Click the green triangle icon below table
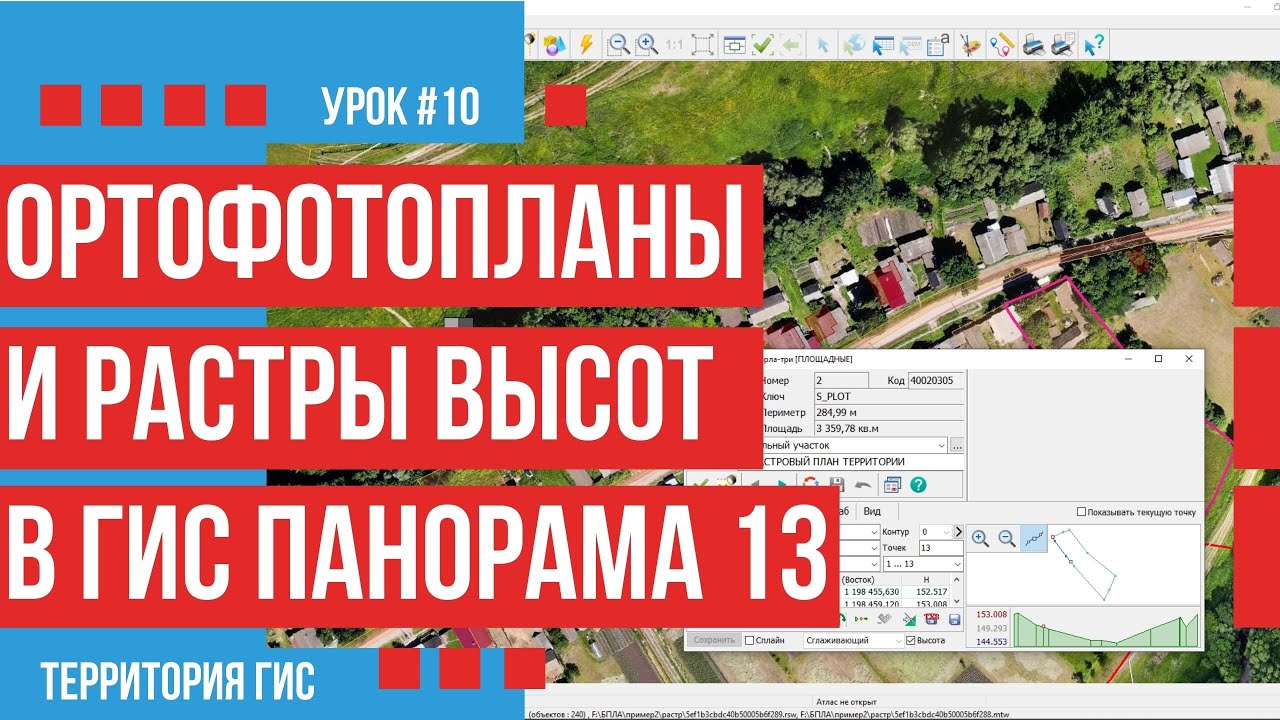 [x=909, y=619]
